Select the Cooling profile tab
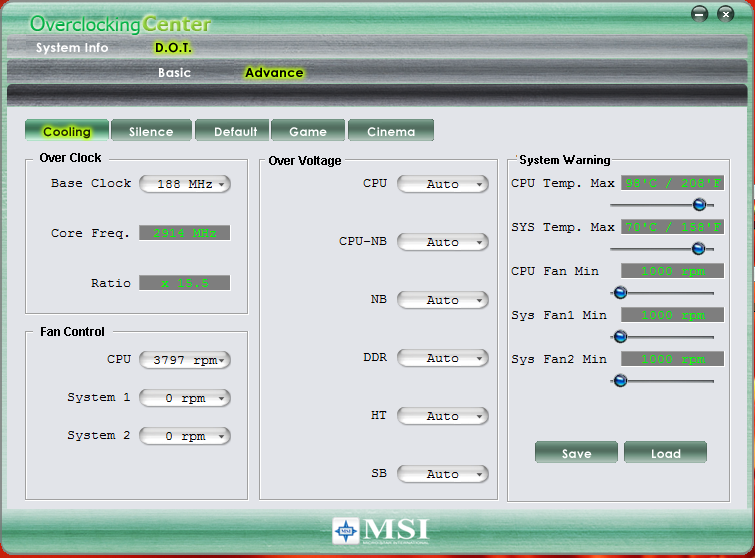Image resolution: width=755 pixels, height=558 pixels. click(67, 131)
